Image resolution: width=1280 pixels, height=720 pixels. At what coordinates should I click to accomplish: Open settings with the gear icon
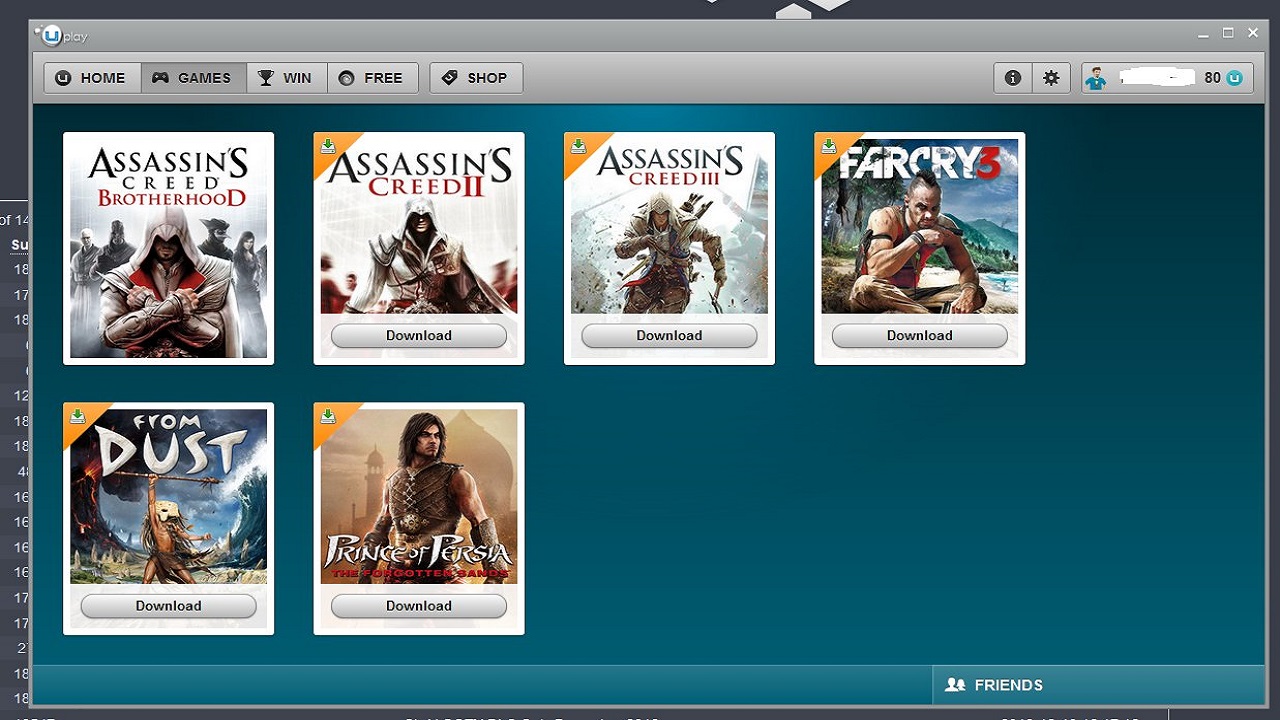click(x=1051, y=78)
